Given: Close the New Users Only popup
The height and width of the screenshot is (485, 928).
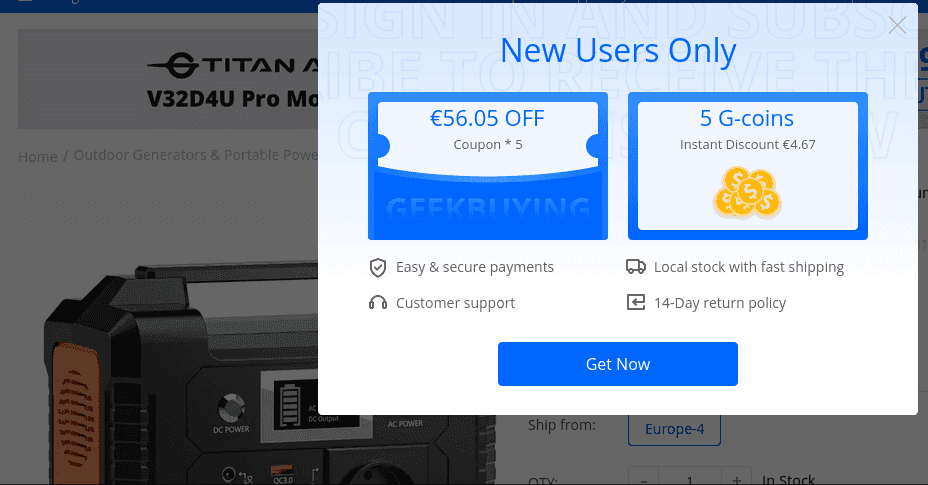Looking at the screenshot, I should click(x=897, y=25).
